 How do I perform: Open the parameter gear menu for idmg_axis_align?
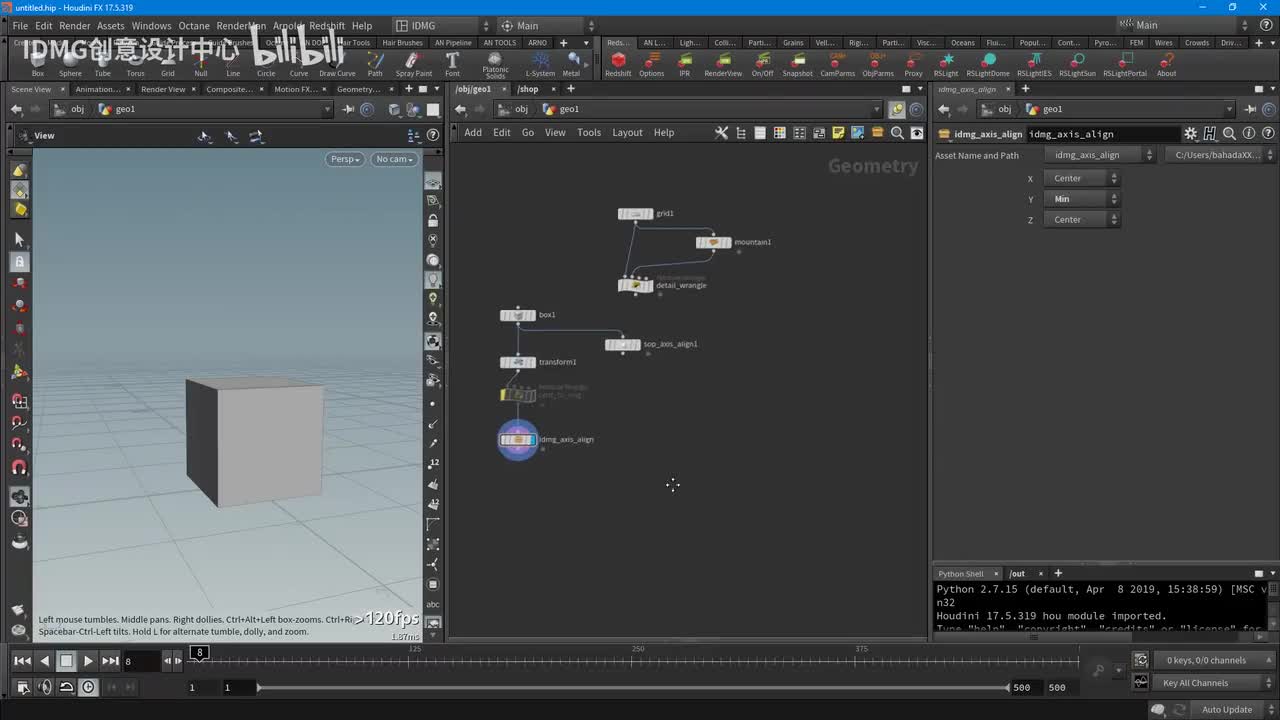[x=1190, y=133]
